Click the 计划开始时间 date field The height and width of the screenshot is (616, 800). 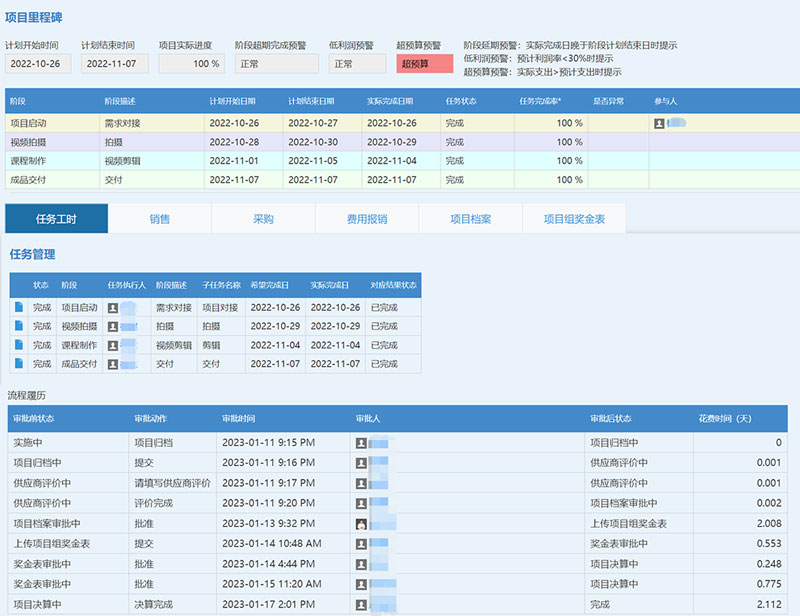click(x=38, y=64)
